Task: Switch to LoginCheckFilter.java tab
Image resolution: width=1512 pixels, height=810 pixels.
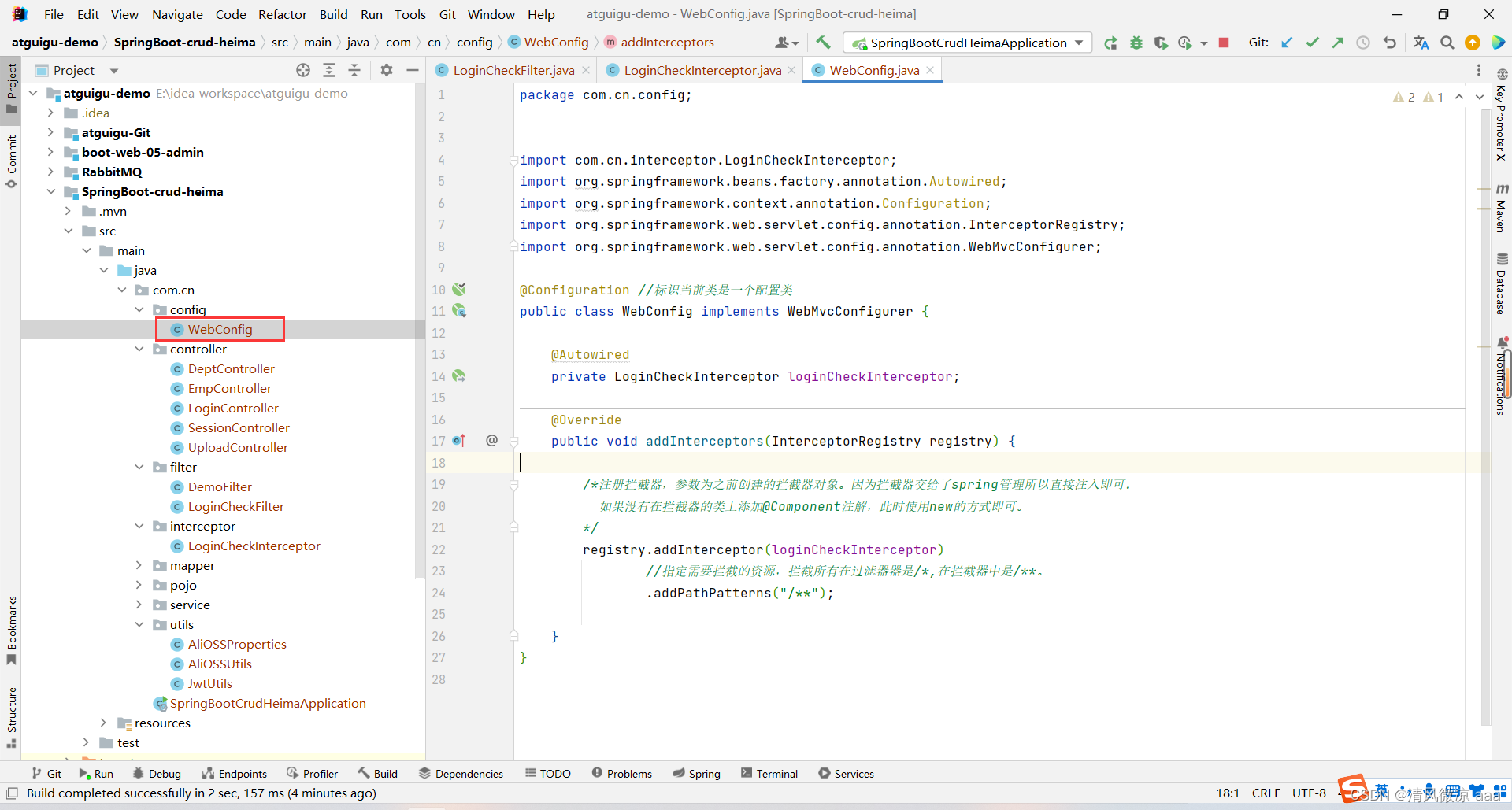Action: point(513,70)
